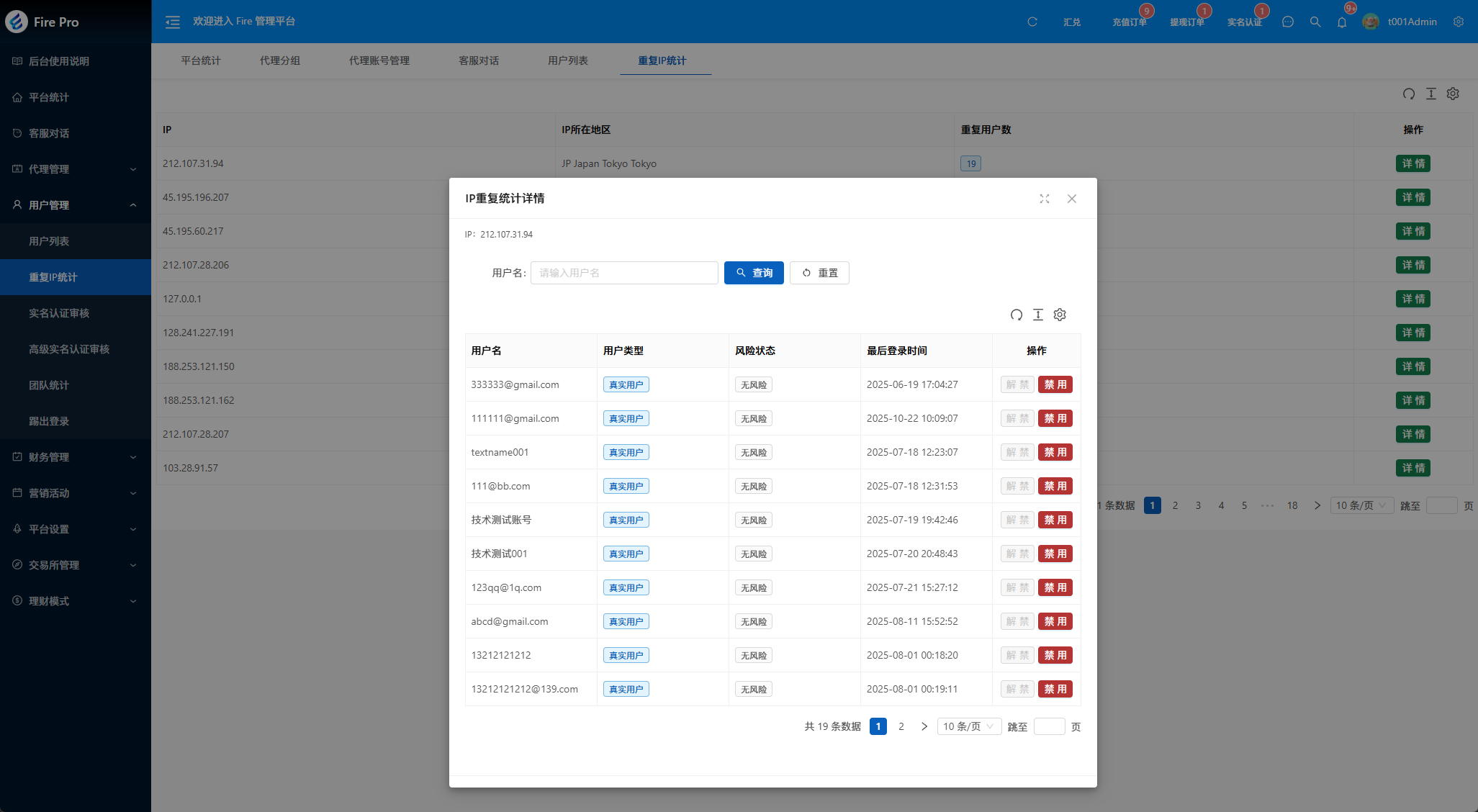The image size is (1478, 812).
Task: Open 实名认证审核 in the sidebar menu
Action: click(59, 313)
